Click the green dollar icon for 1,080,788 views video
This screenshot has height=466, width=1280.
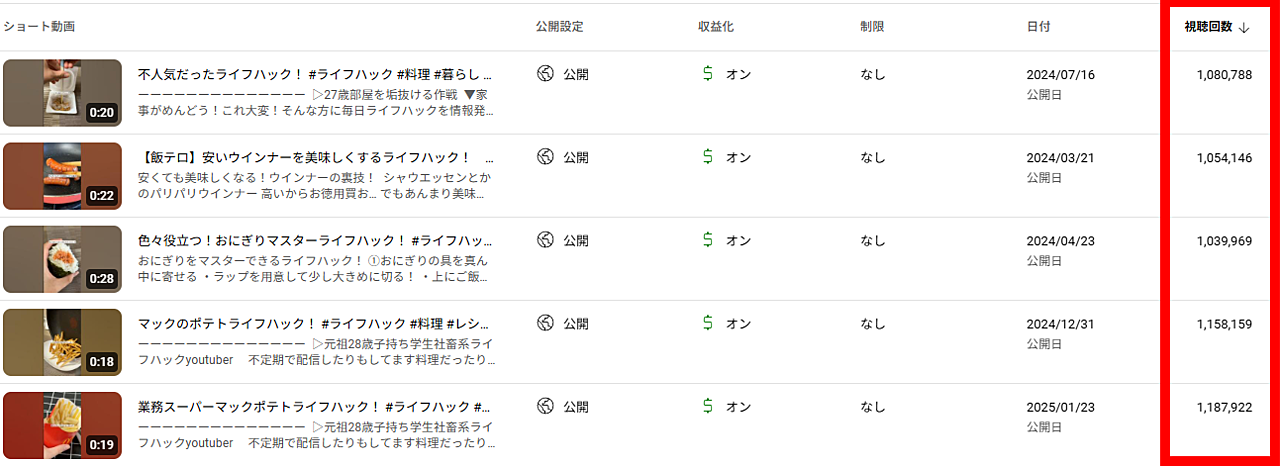pos(708,74)
